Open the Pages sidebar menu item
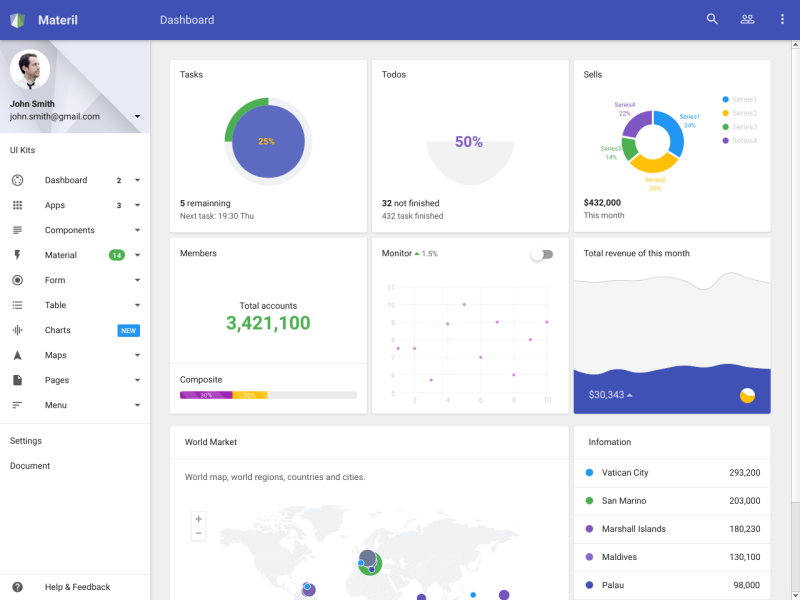Screen dimensions: 800x600 (57, 380)
